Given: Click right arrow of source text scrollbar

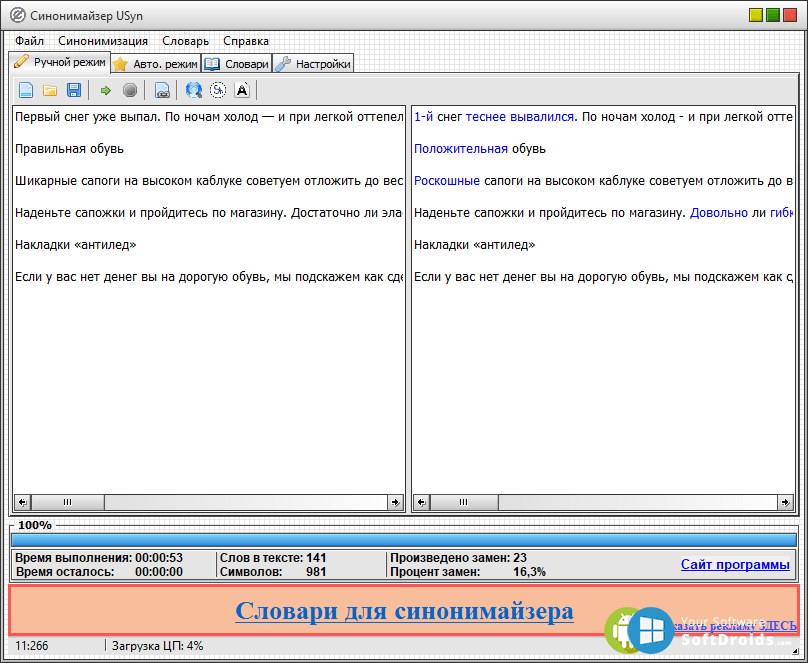Looking at the screenshot, I should [395, 502].
